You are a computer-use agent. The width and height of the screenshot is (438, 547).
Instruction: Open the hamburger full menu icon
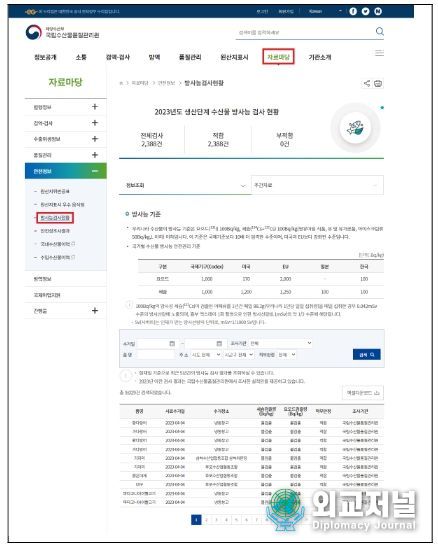[379, 53]
